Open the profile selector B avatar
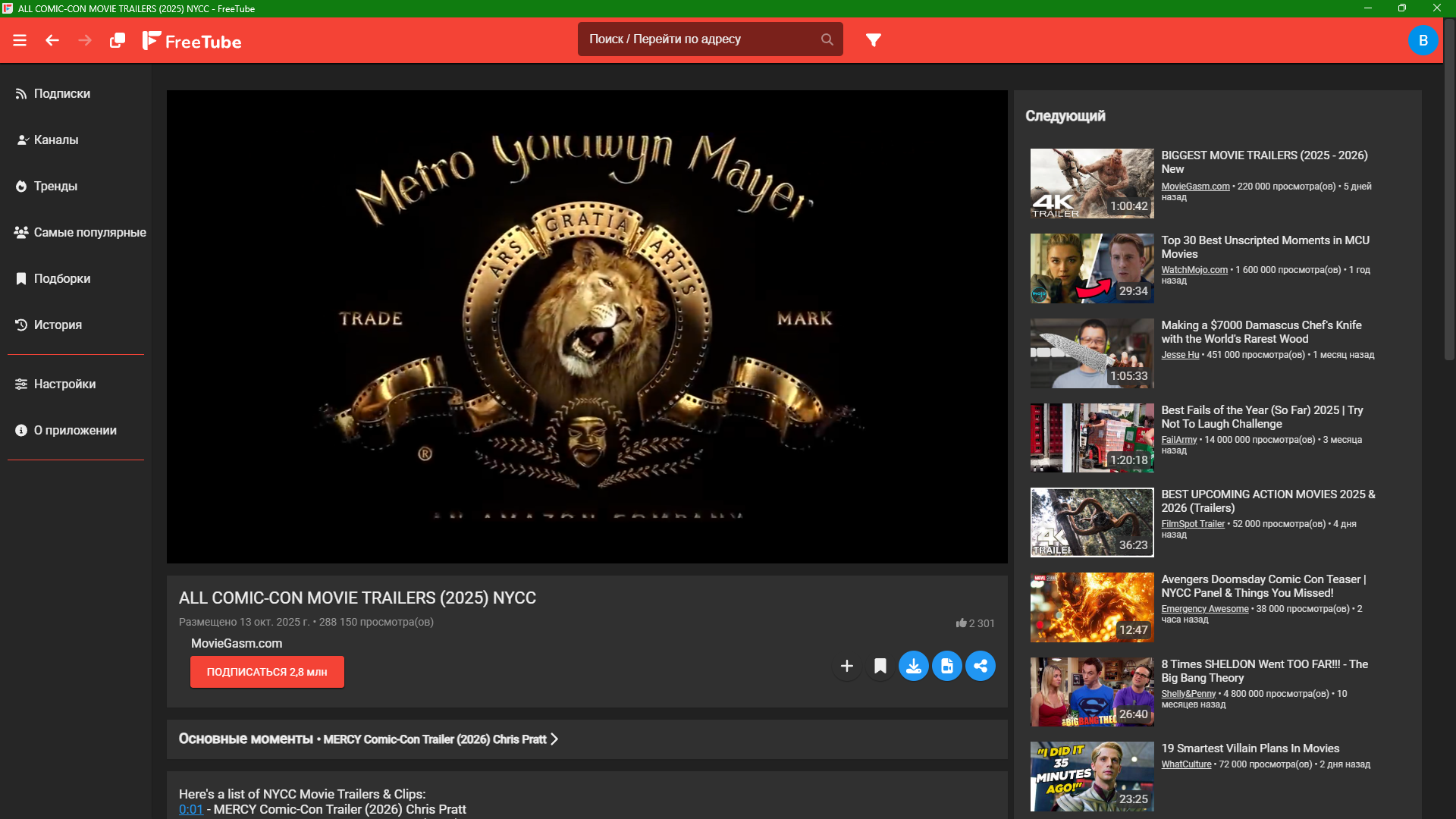The height and width of the screenshot is (819, 1456). pos(1423,40)
